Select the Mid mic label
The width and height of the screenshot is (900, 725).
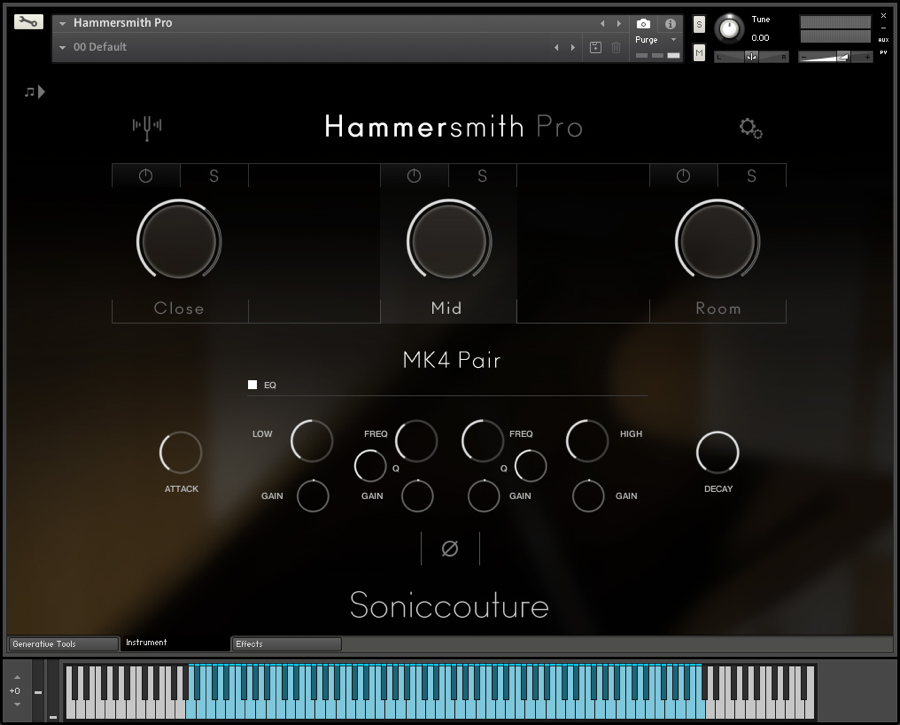pyautogui.click(x=447, y=308)
